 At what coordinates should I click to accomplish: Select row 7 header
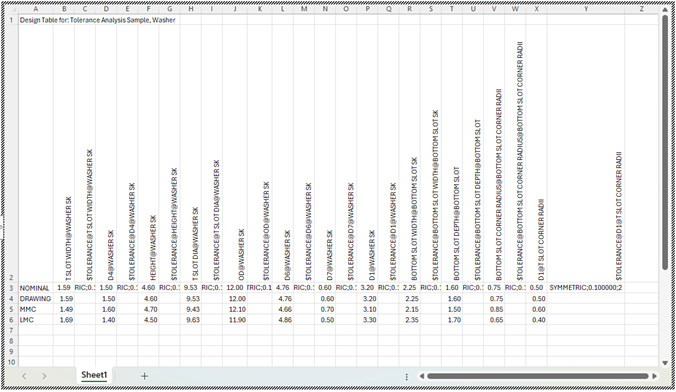12,330
